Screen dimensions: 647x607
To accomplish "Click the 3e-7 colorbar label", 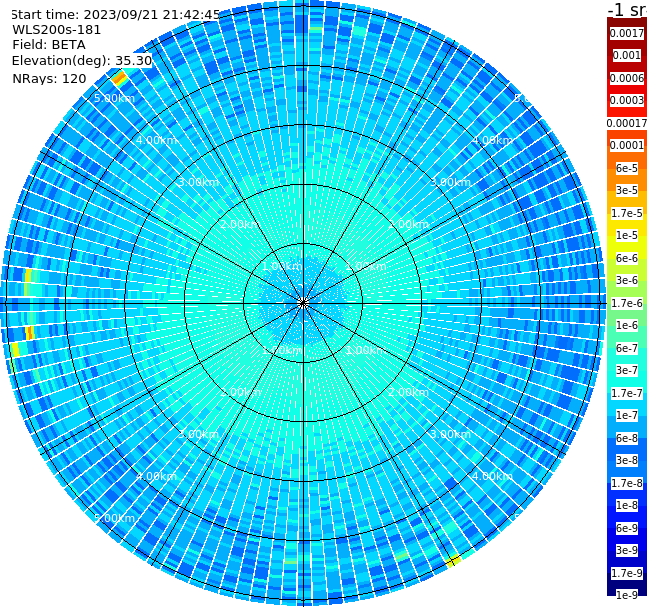I will pos(627,370).
